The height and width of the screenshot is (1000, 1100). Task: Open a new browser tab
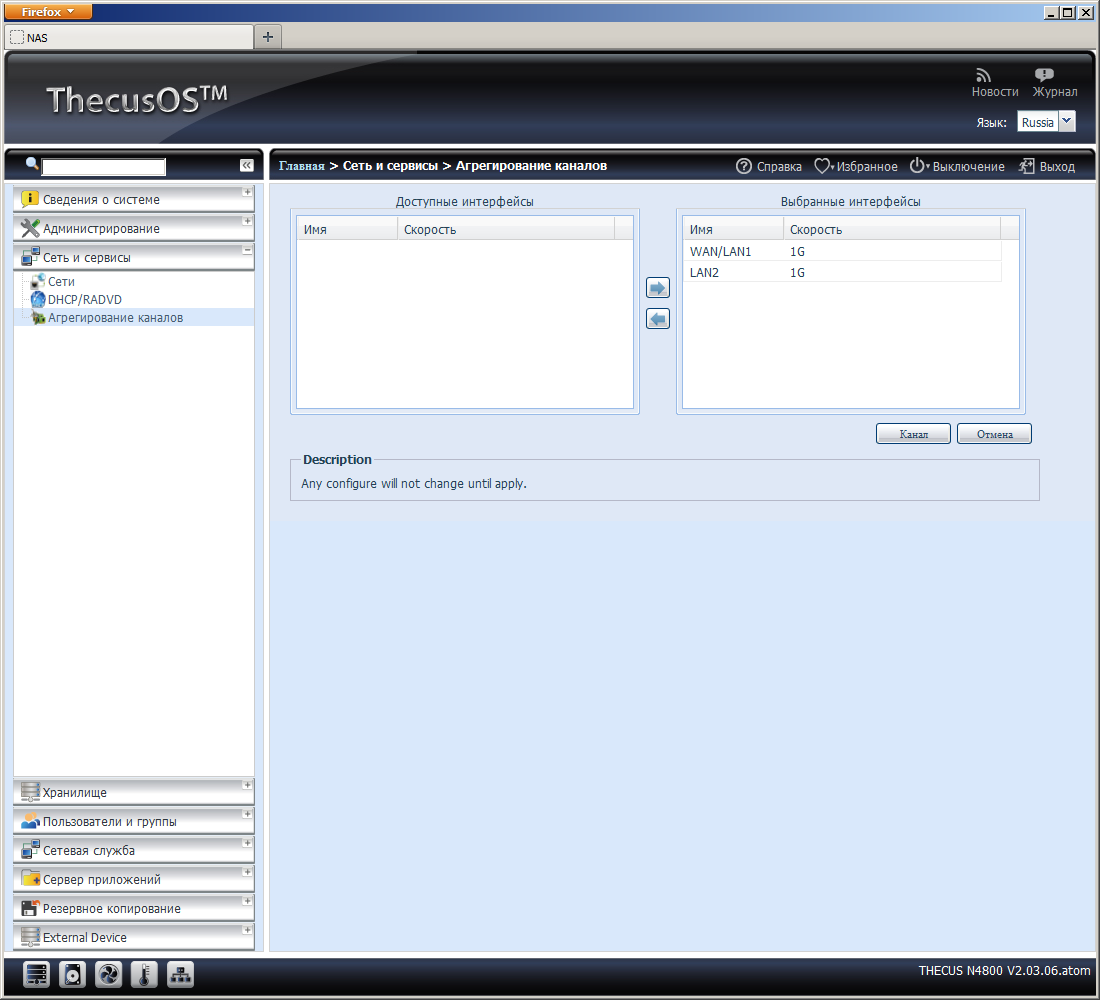click(268, 36)
